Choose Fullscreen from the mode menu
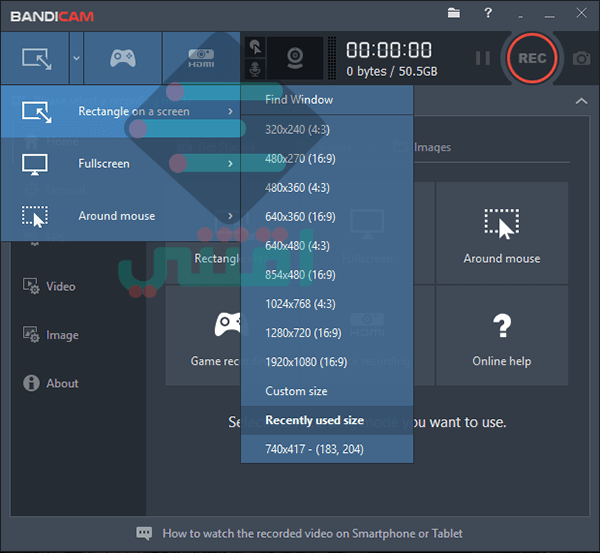 pos(121,164)
